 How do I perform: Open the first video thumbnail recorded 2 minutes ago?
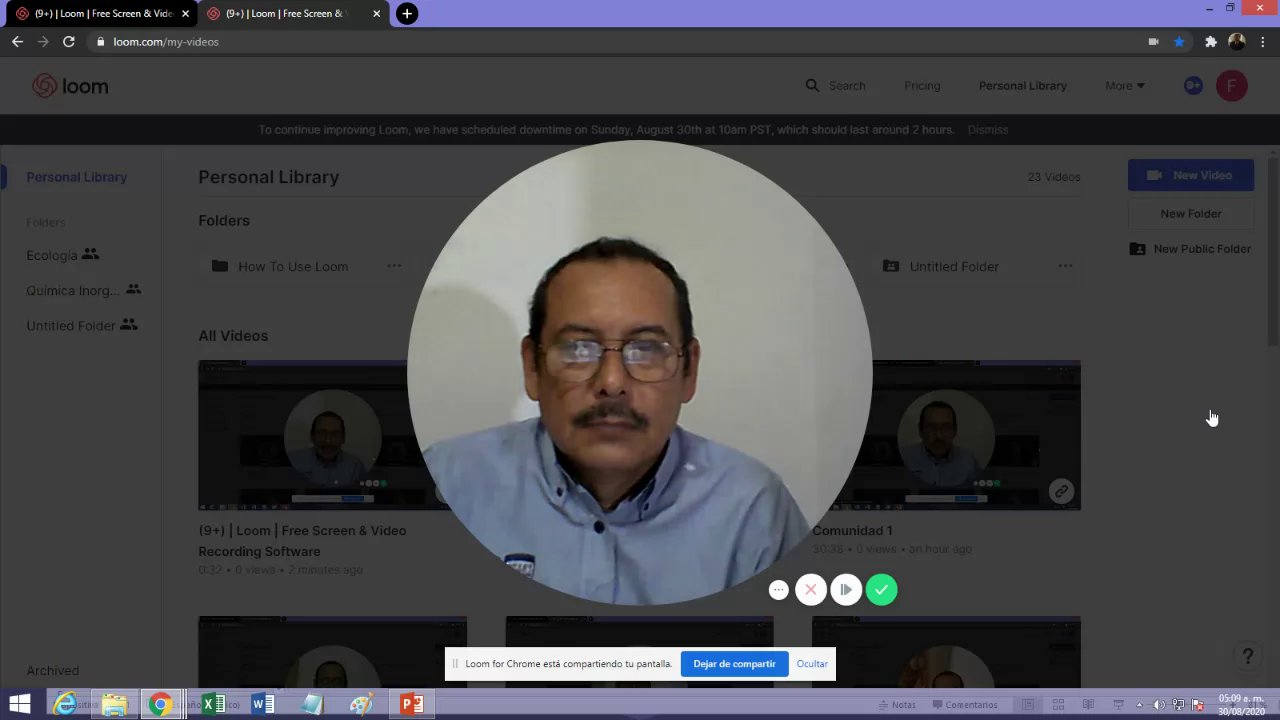point(302,435)
